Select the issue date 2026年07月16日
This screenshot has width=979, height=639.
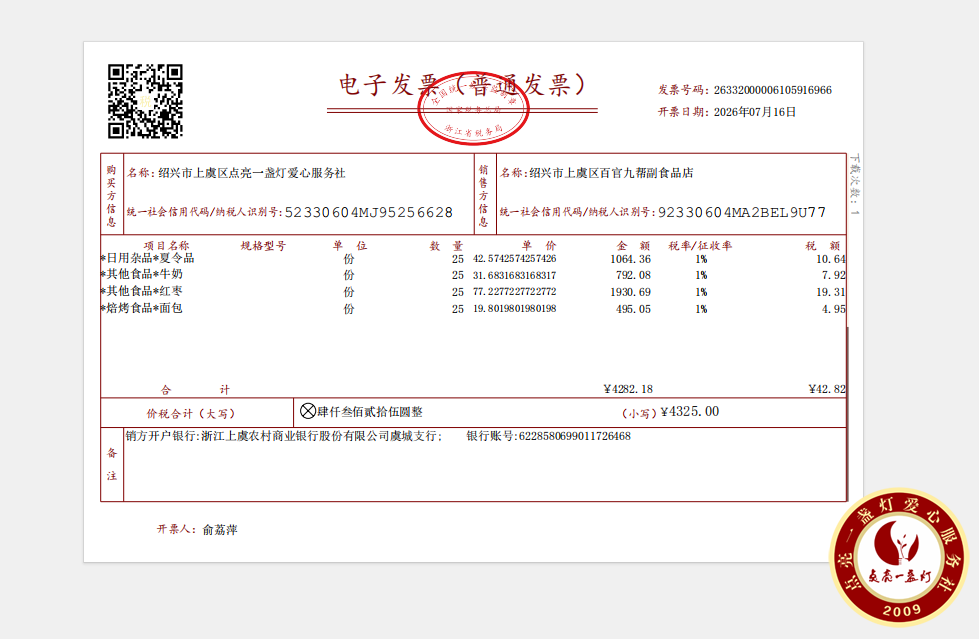point(755,112)
